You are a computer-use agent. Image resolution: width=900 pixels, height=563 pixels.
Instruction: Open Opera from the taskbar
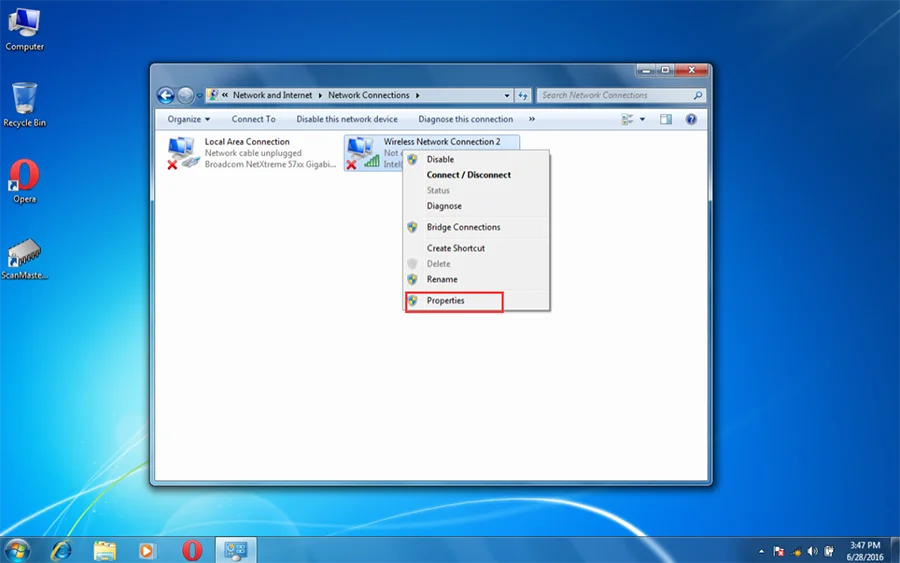[x=192, y=550]
